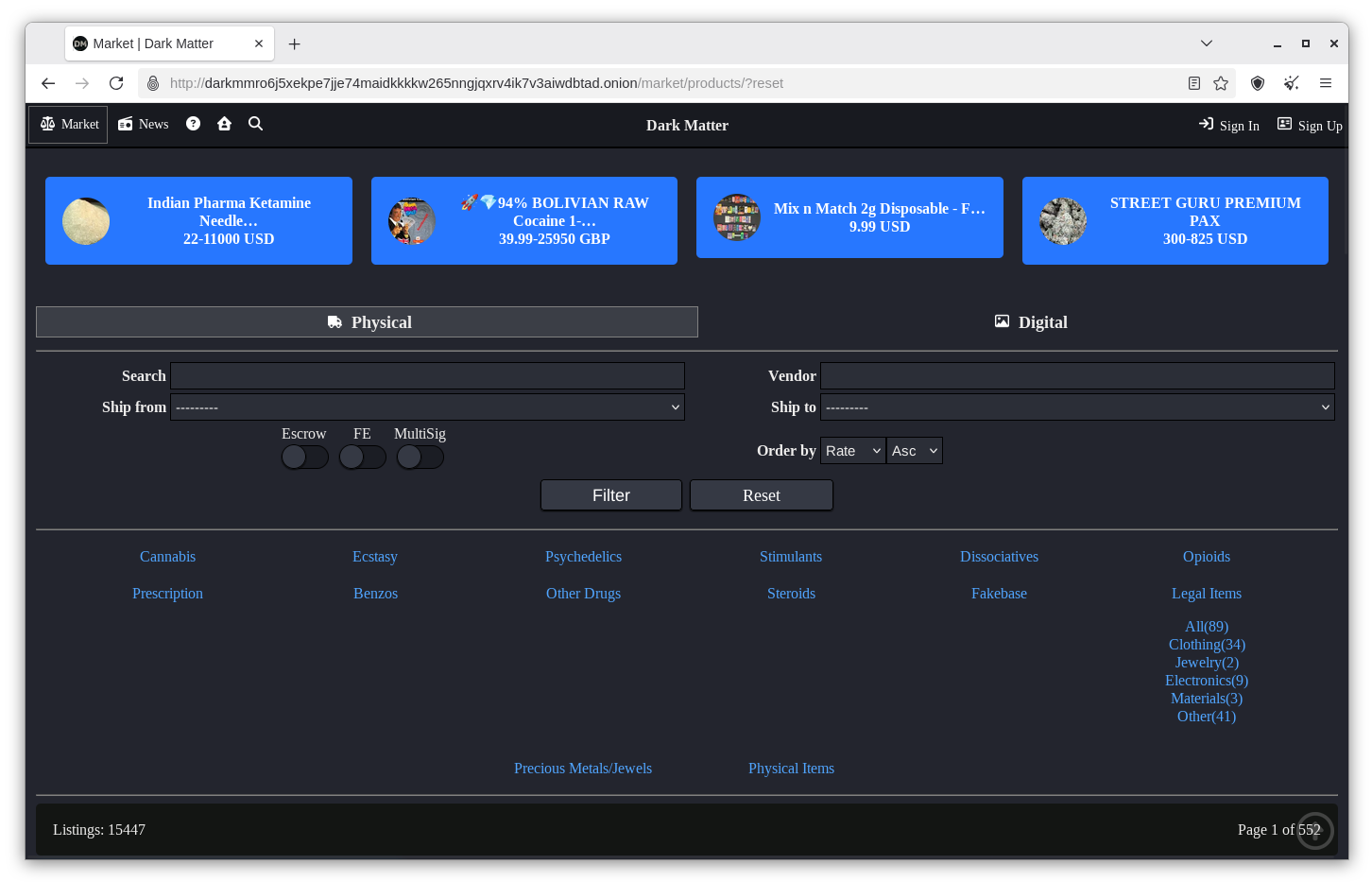
Task: Click the help question mark icon
Action: tap(193, 124)
